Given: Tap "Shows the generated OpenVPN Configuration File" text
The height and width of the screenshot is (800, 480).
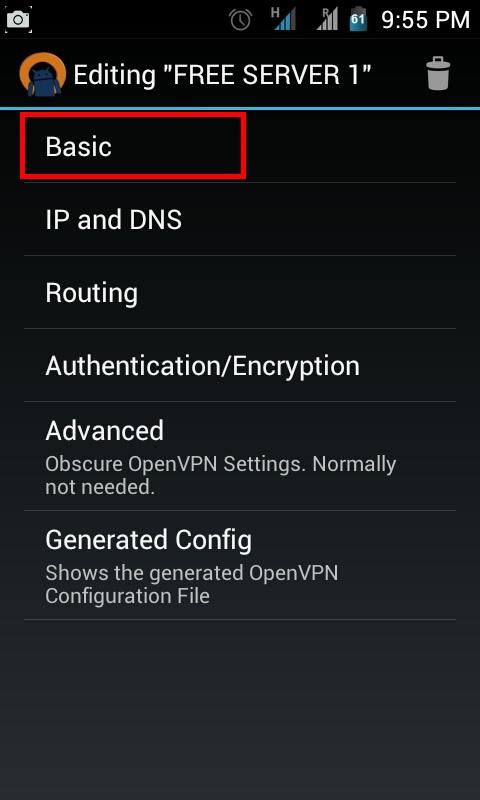Looking at the screenshot, I should click(x=192, y=585).
